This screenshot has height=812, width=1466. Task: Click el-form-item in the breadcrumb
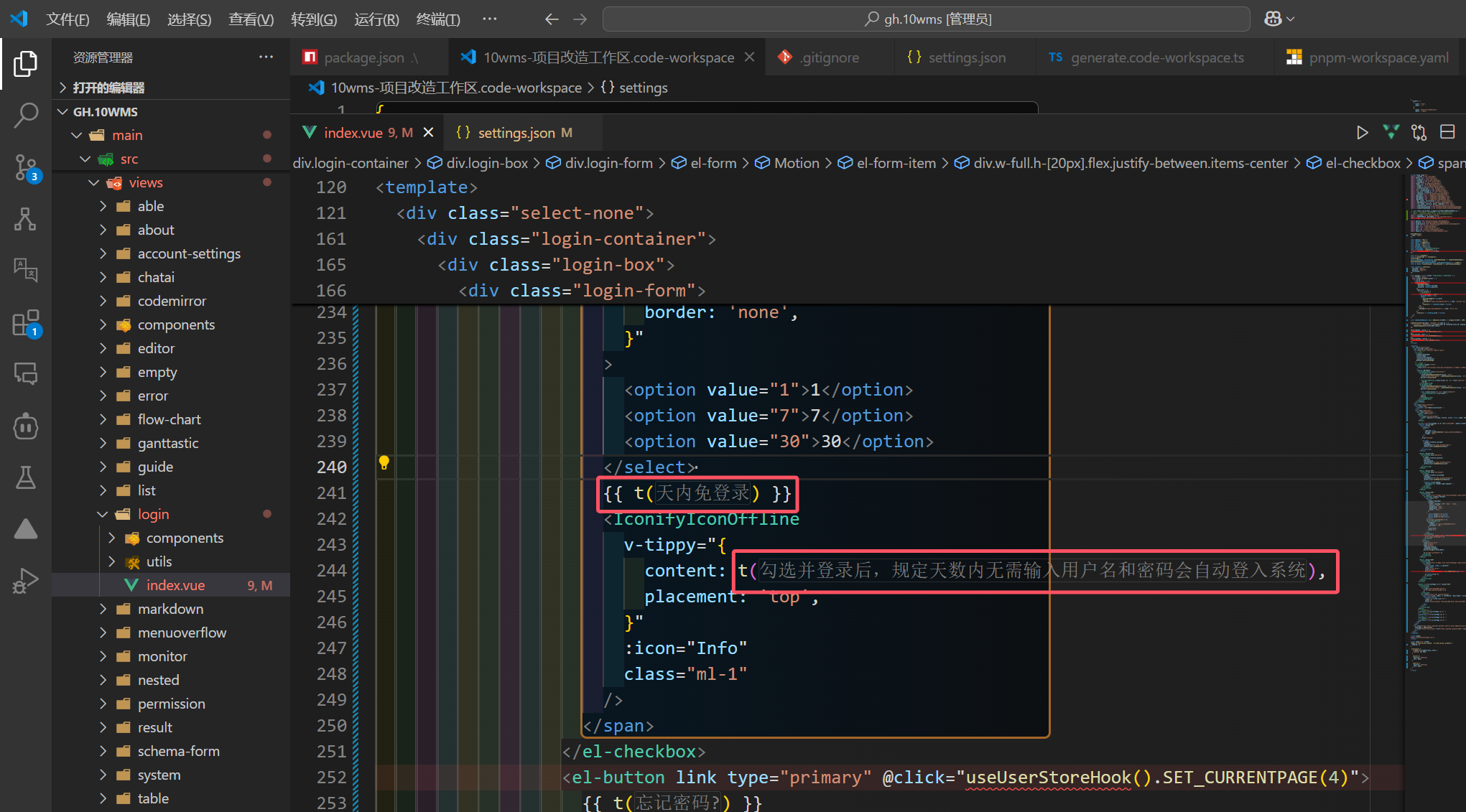[887, 163]
